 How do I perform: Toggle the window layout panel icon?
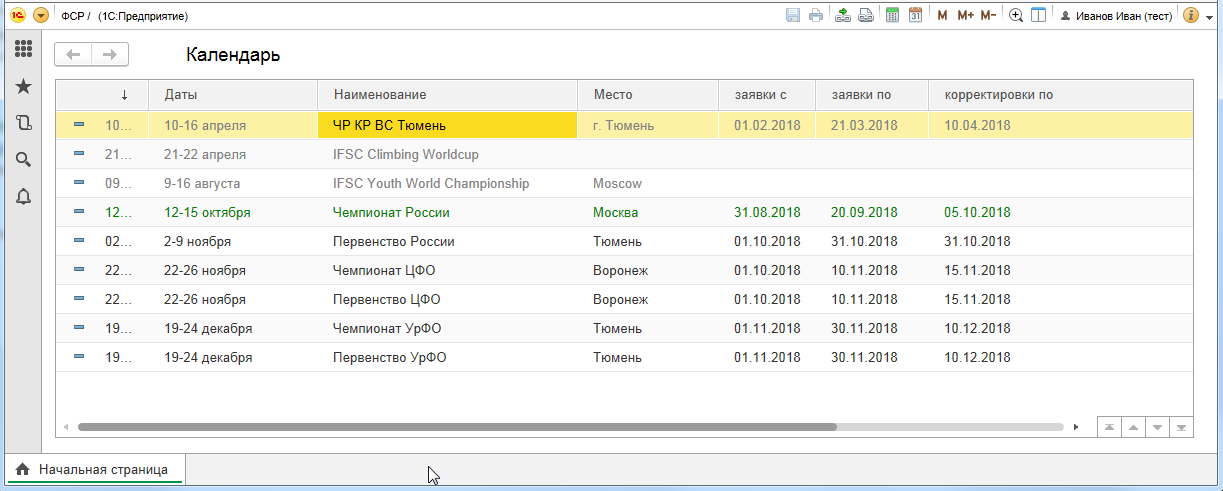coord(1038,15)
